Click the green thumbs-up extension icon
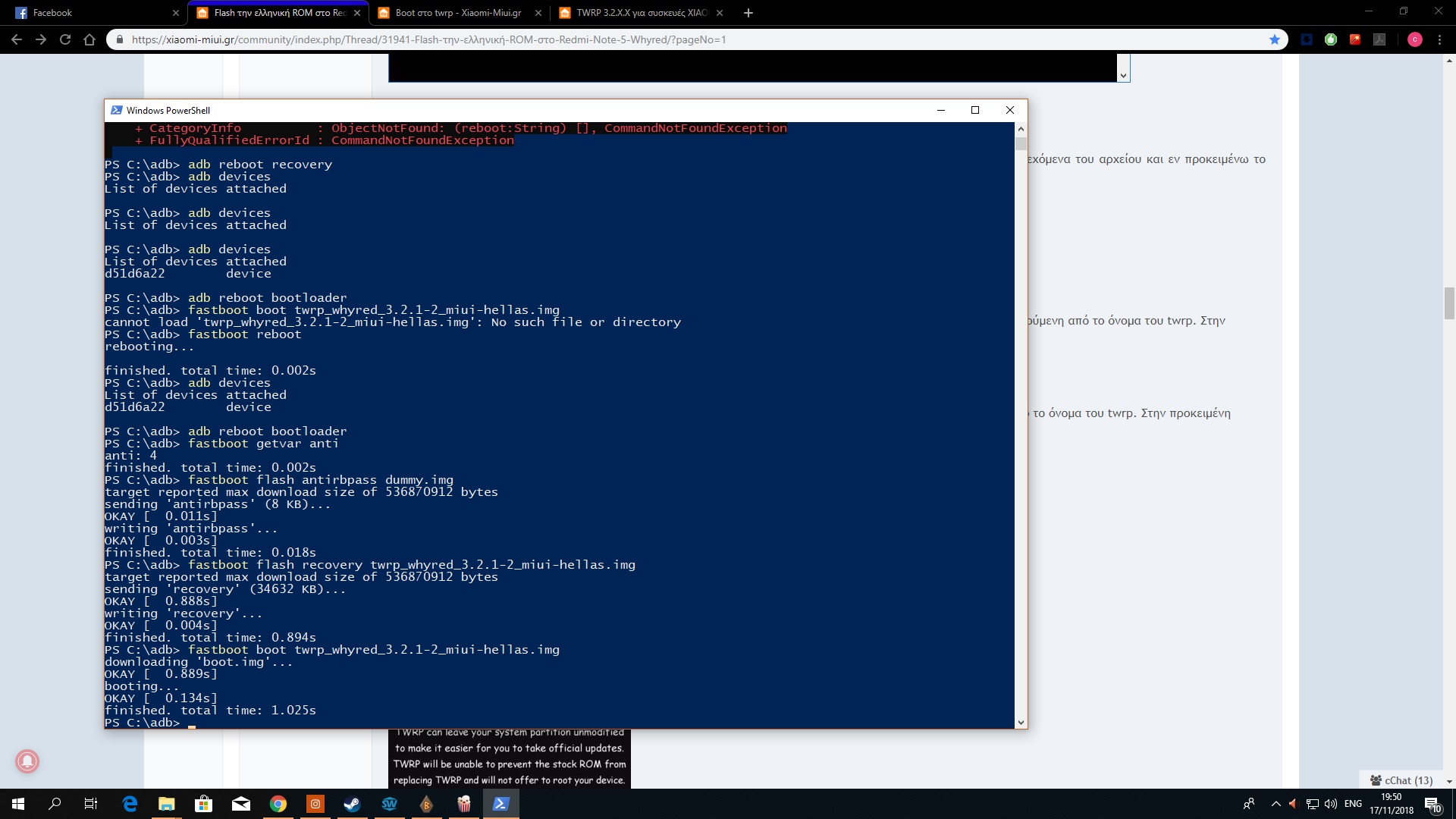The image size is (1456, 819). click(x=1331, y=39)
